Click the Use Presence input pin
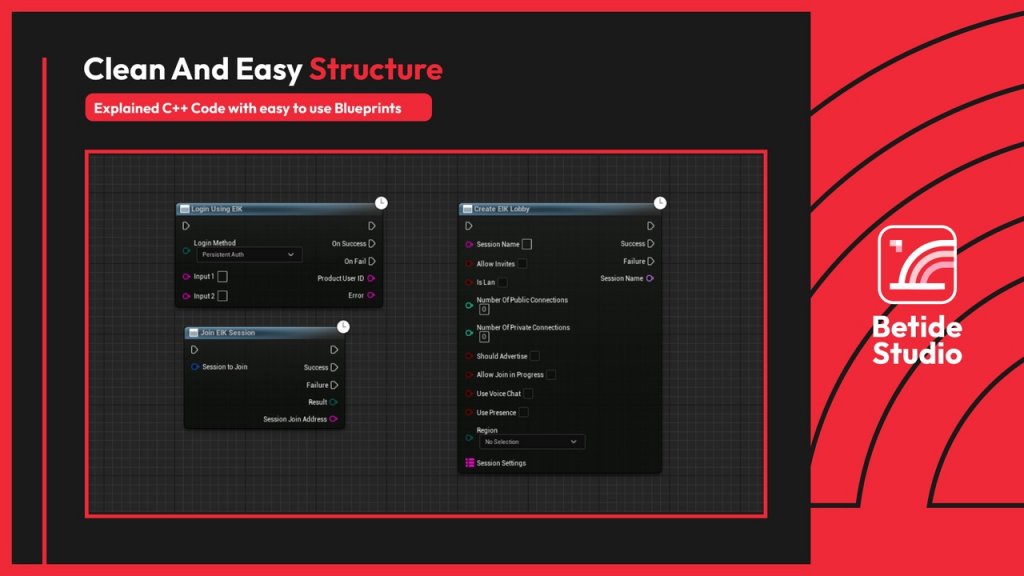The width and height of the screenshot is (1024, 576). coord(469,413)
